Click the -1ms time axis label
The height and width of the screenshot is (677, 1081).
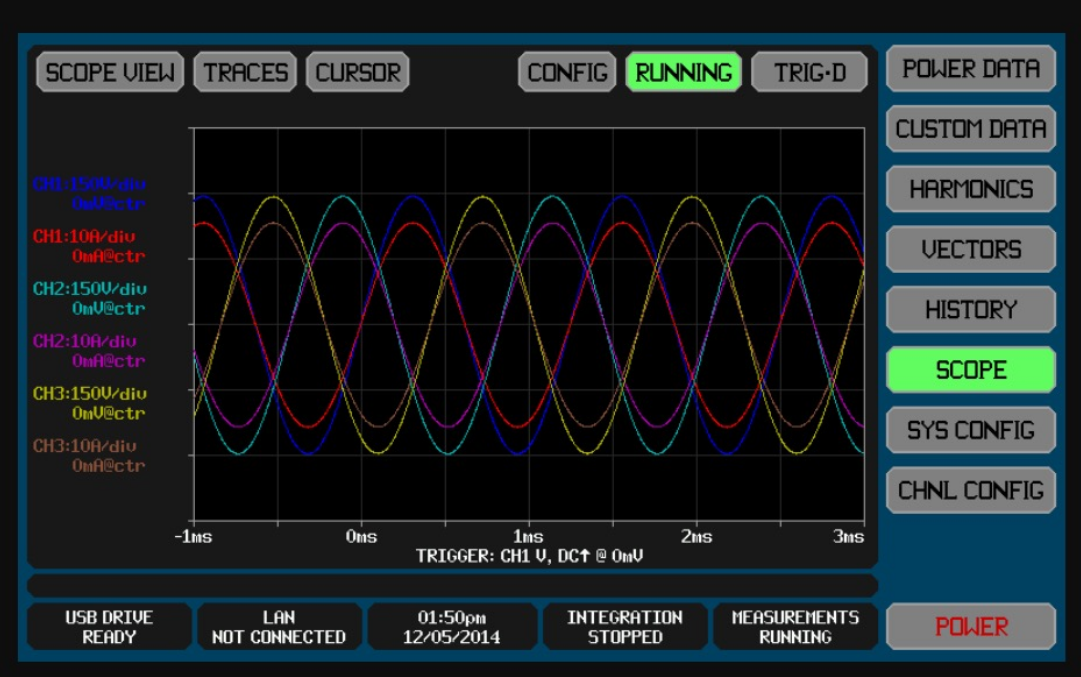click(x=193, y=536)
